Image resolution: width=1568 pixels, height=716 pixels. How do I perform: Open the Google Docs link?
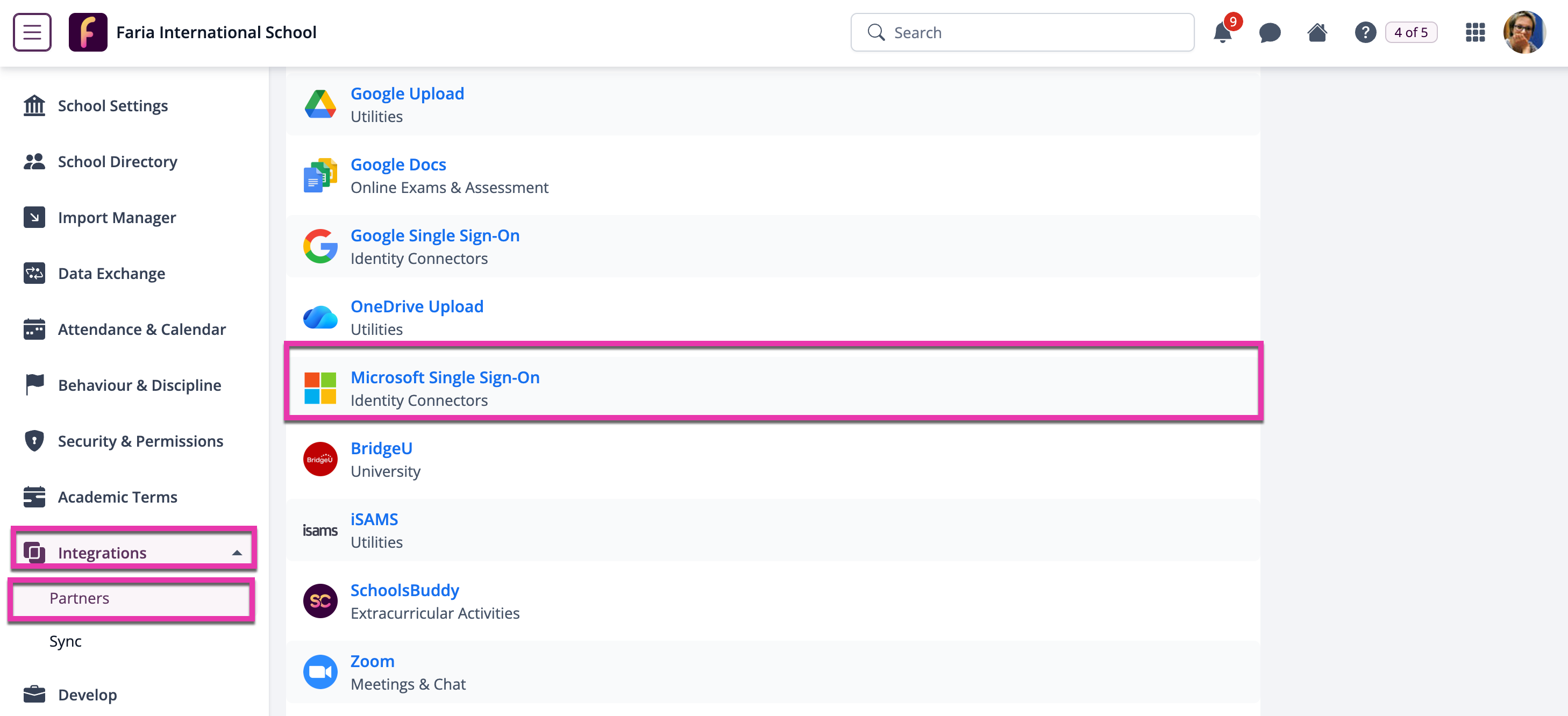398,165
